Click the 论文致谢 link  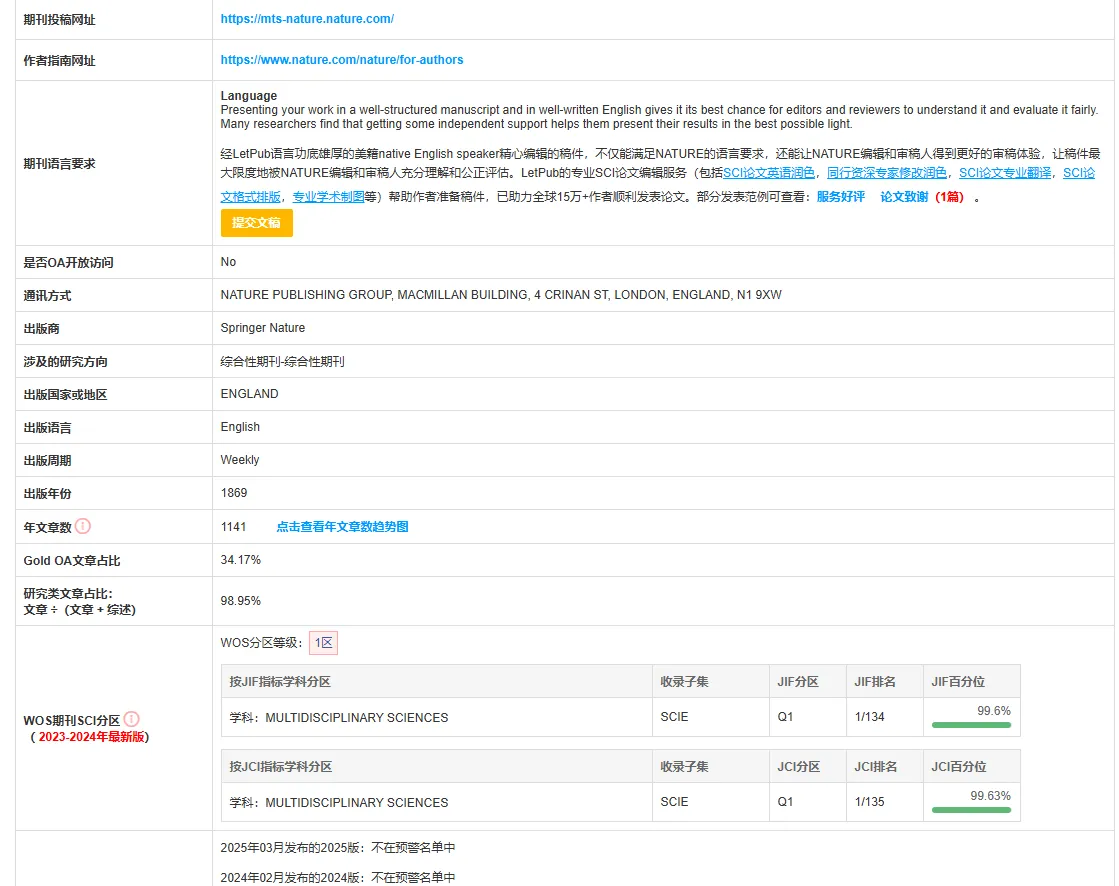coord(904,197)
